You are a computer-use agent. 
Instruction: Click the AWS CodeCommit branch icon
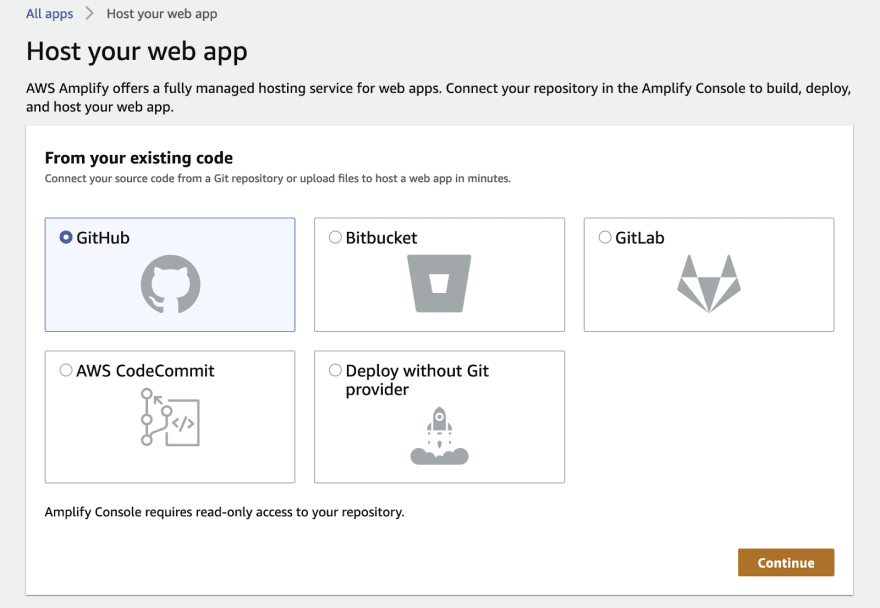coord(170,418)
